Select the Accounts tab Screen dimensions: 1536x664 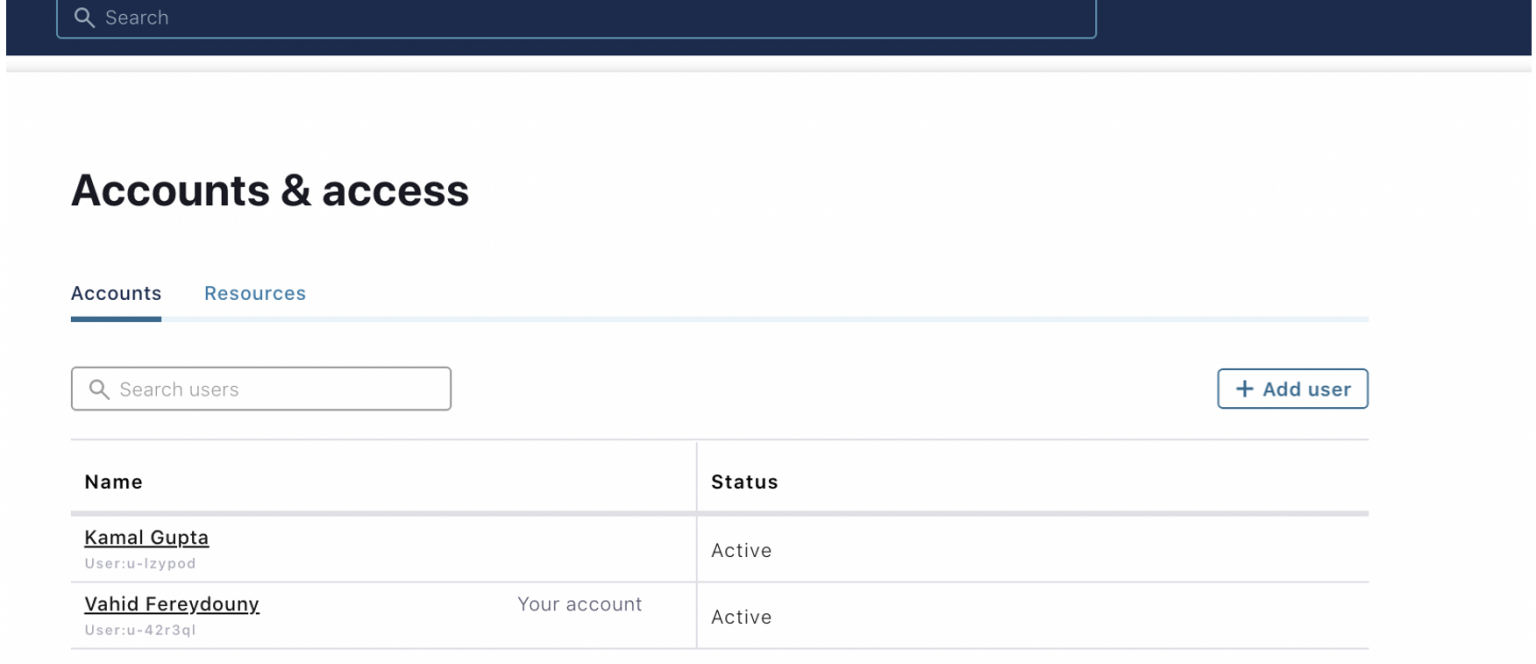click(116, 293)
